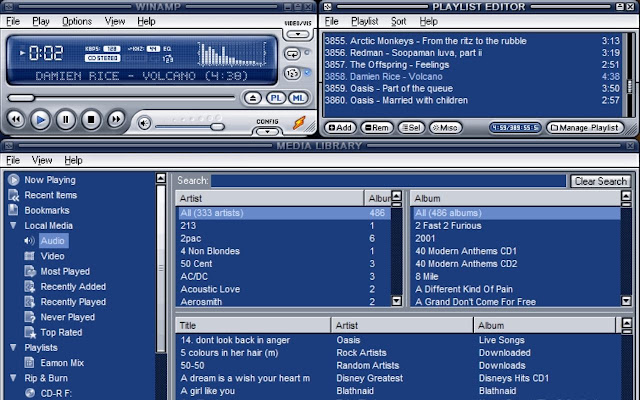Select AC/DC in the artist list
The image size is (640, 400).
click(x=283, y=276)
